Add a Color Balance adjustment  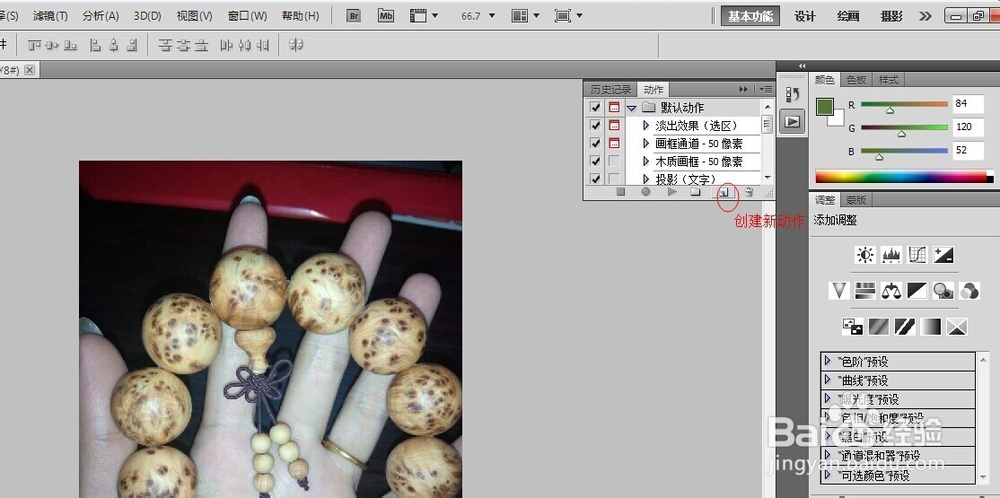(x=891, y=291)
